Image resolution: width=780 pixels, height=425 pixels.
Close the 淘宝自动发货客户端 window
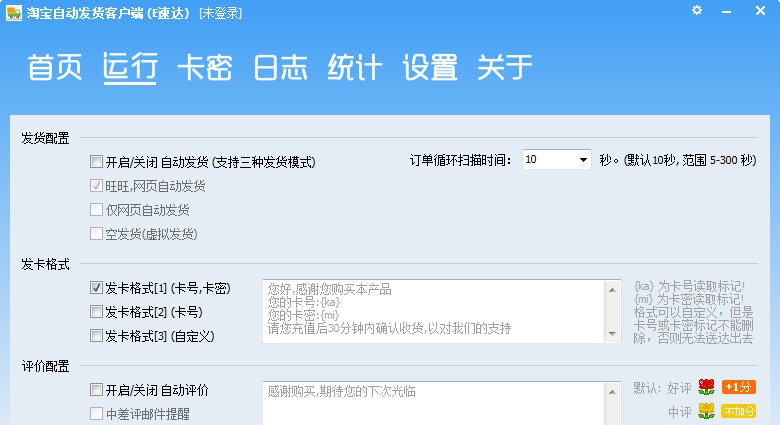760,10
